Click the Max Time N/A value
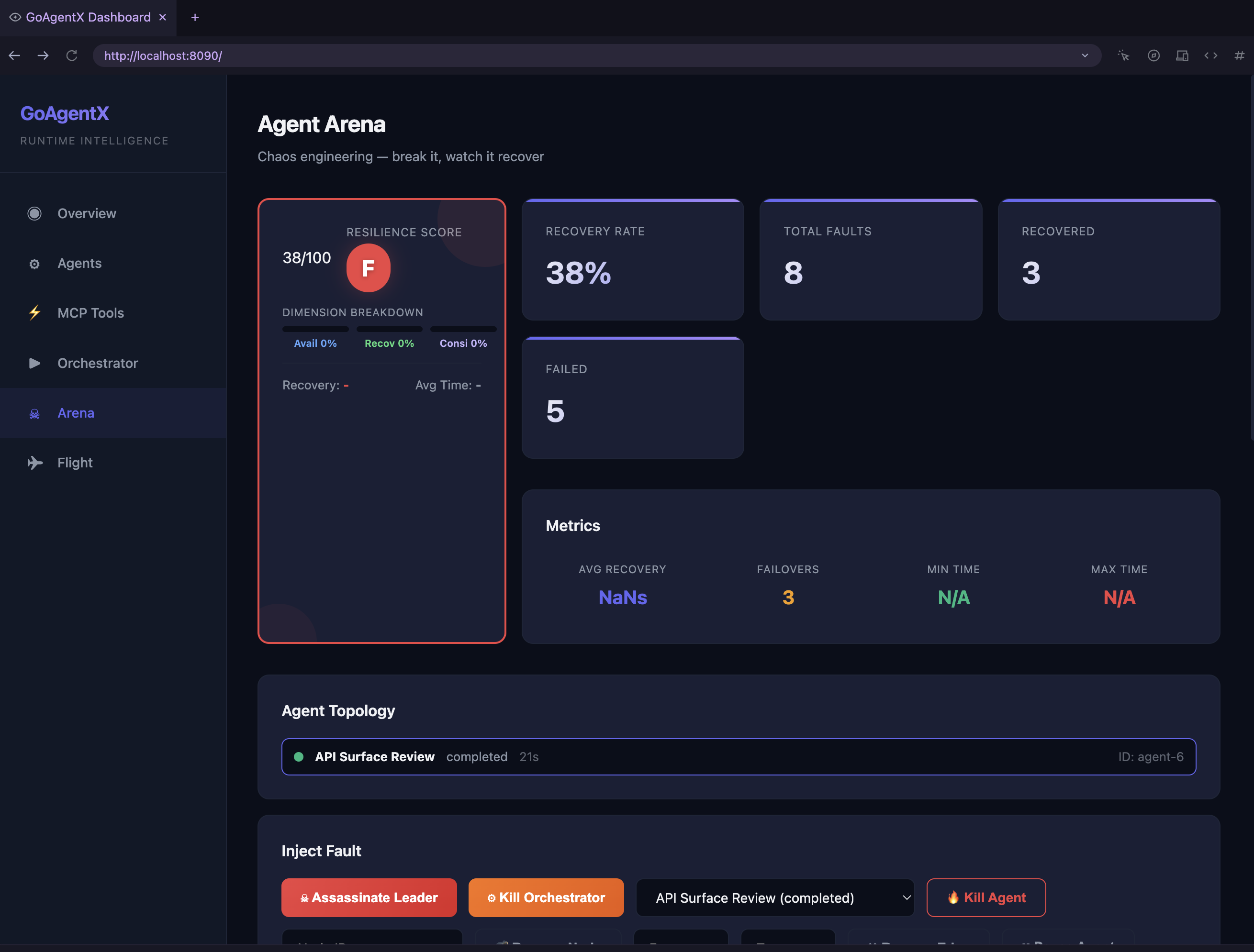1254x952 pixels. coord(1119,597)
